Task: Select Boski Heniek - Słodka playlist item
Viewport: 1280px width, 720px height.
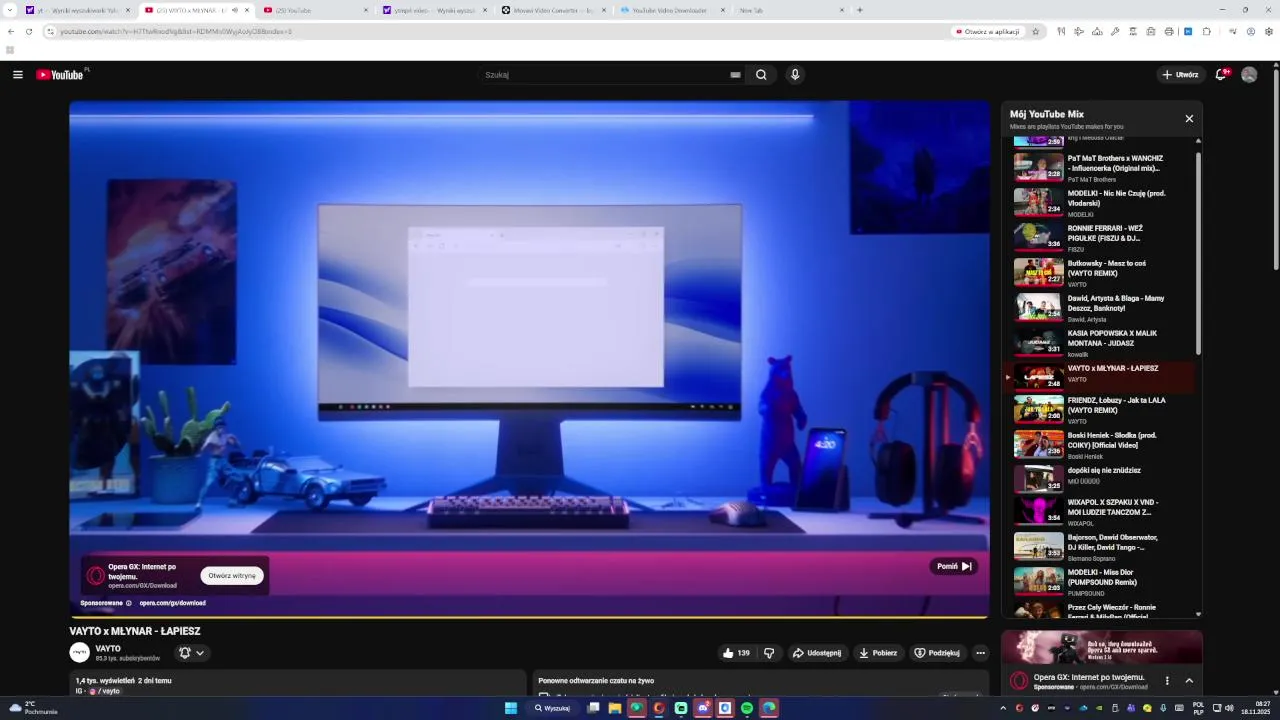Action: [1099, 444]
